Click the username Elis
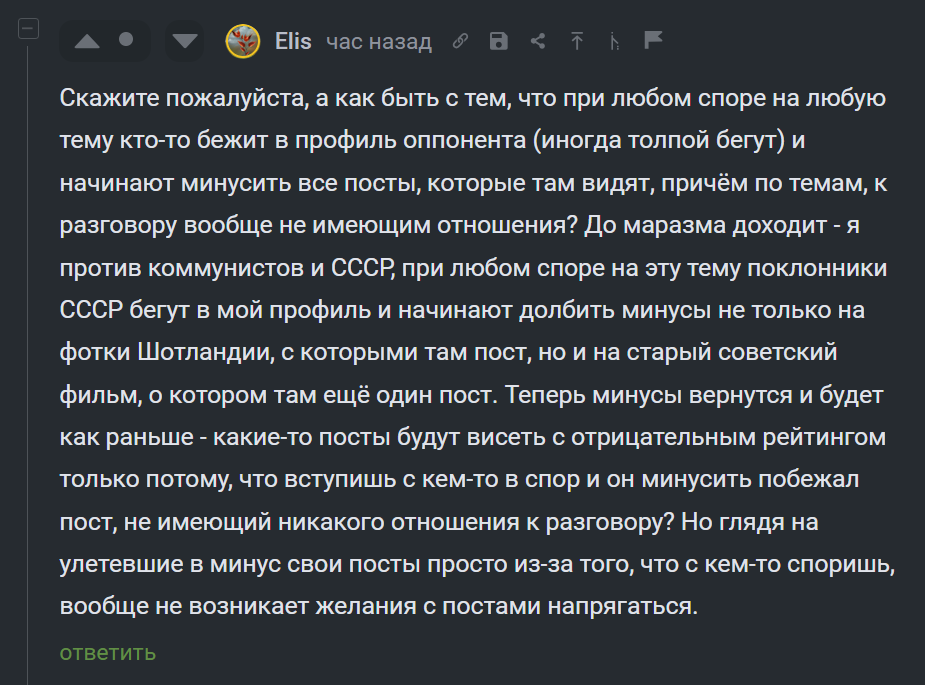This screenshot has width=925, height=685. [x=293, y=41]
